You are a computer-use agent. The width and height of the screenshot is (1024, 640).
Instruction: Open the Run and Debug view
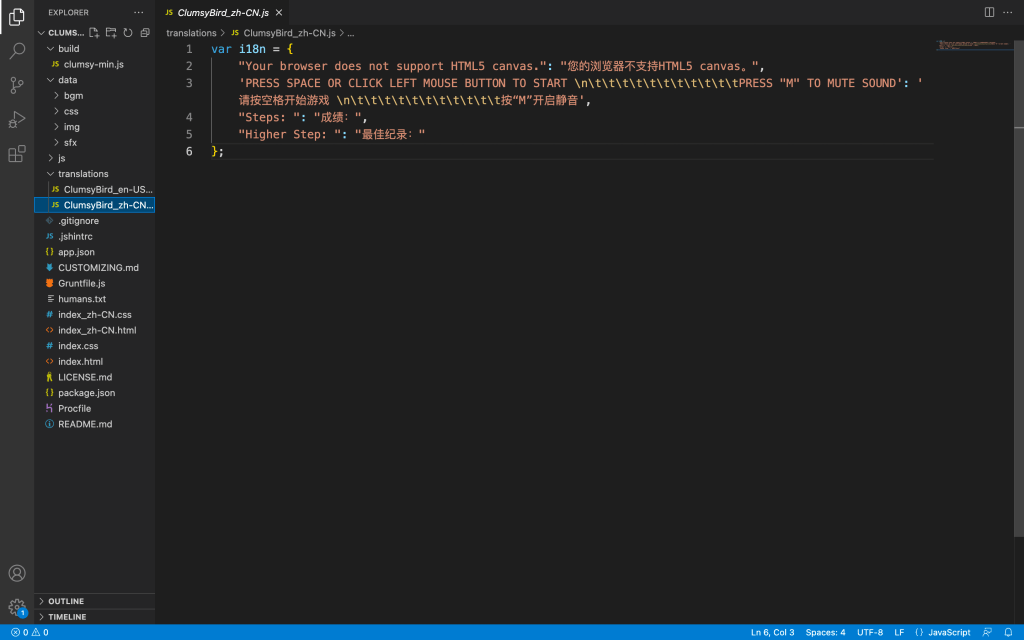click(x=17, y=120)
